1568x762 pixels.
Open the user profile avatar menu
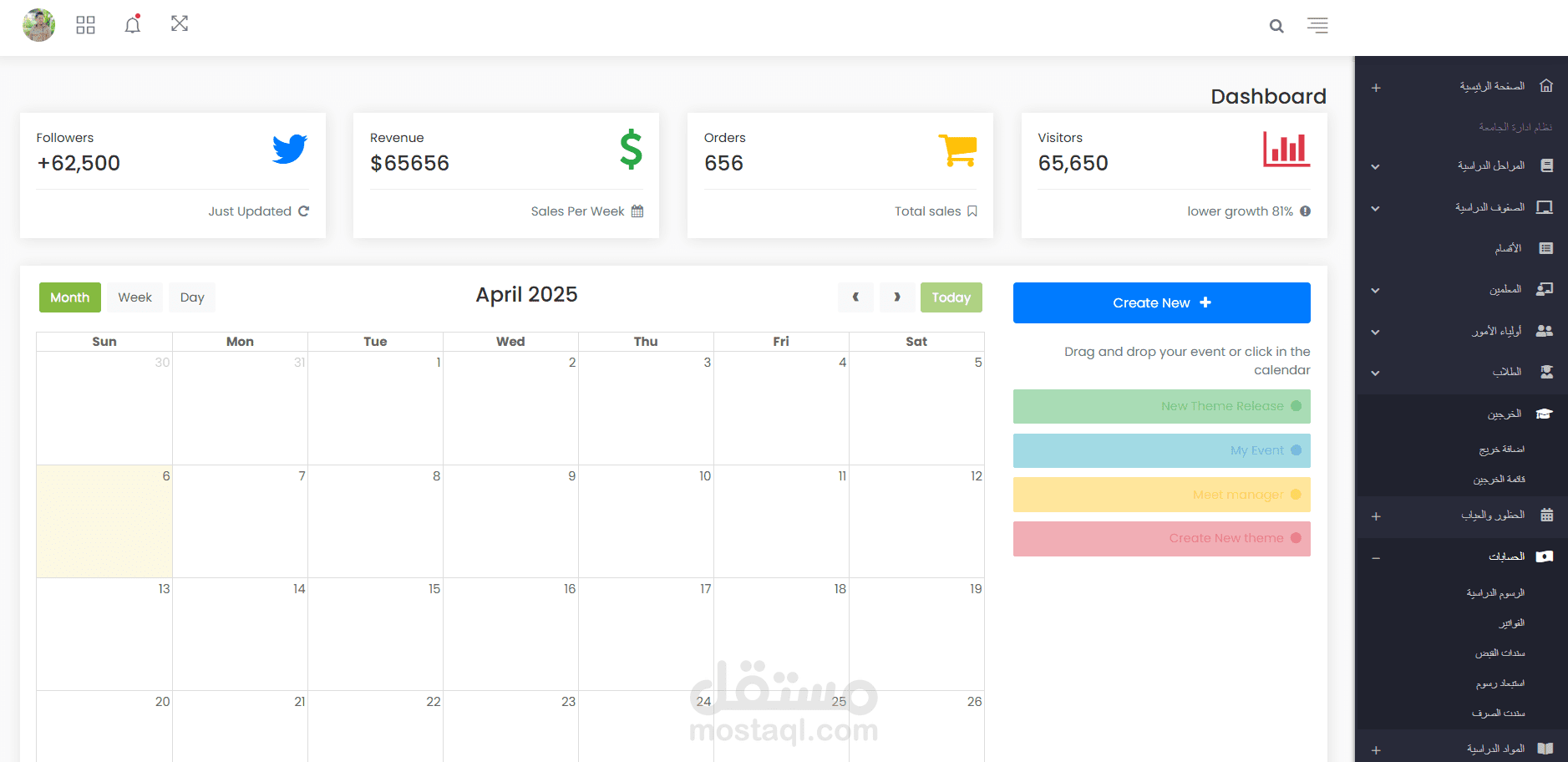[38, 25]
